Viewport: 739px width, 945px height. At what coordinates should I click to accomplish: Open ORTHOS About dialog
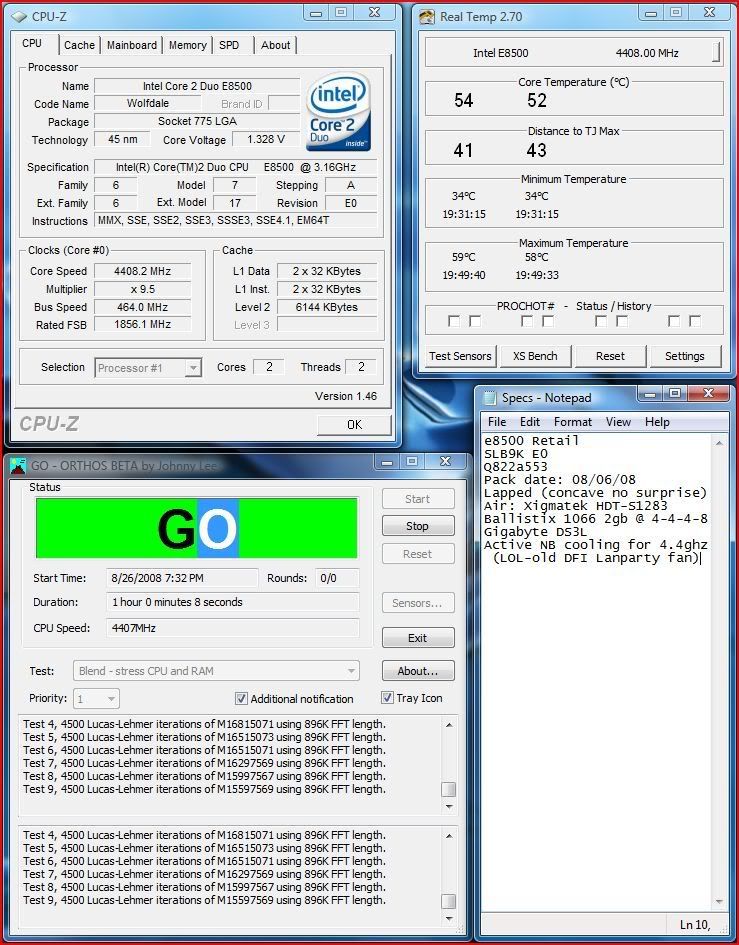[x=418, y=671]
